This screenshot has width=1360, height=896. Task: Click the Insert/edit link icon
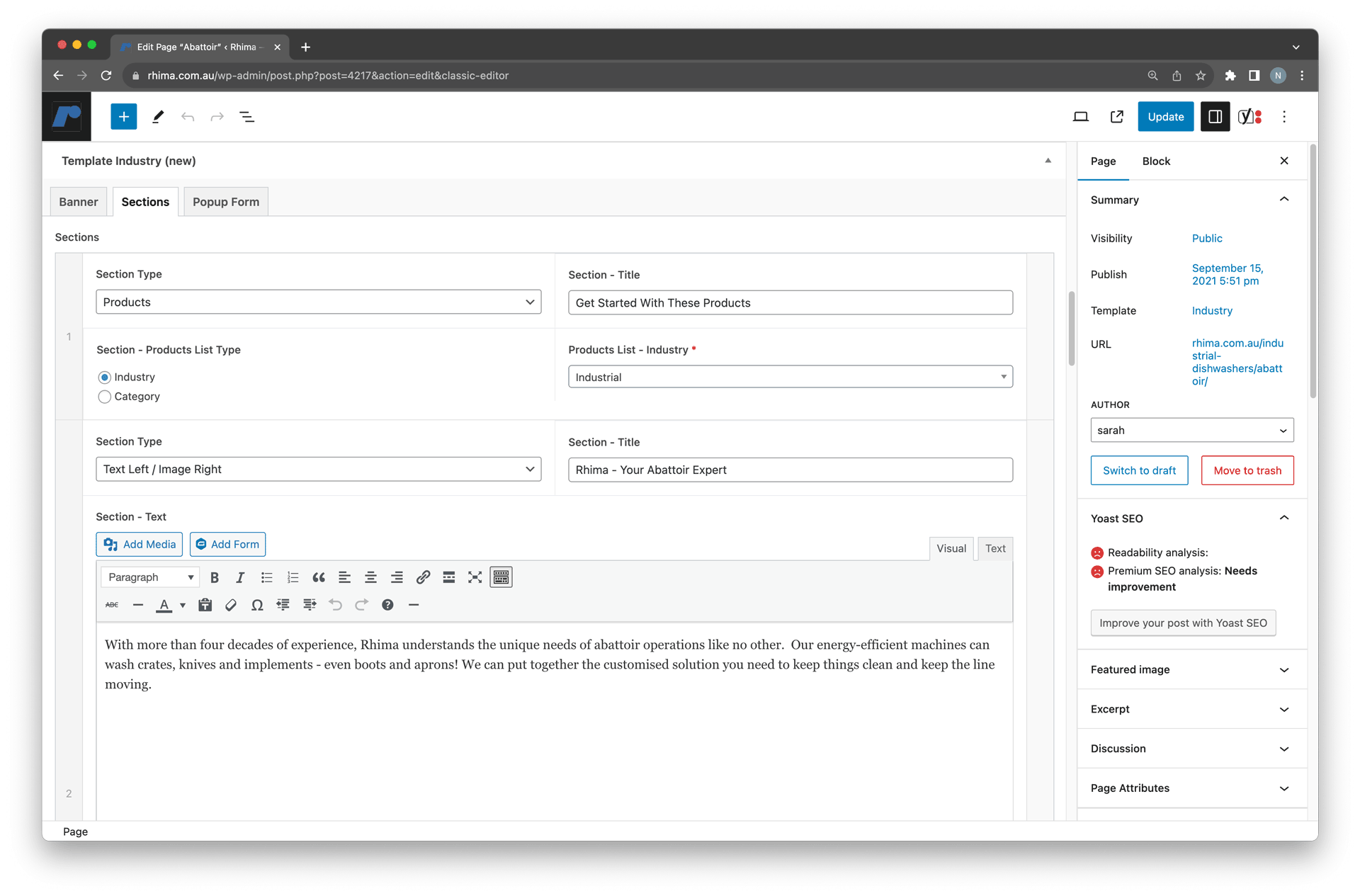423,577
